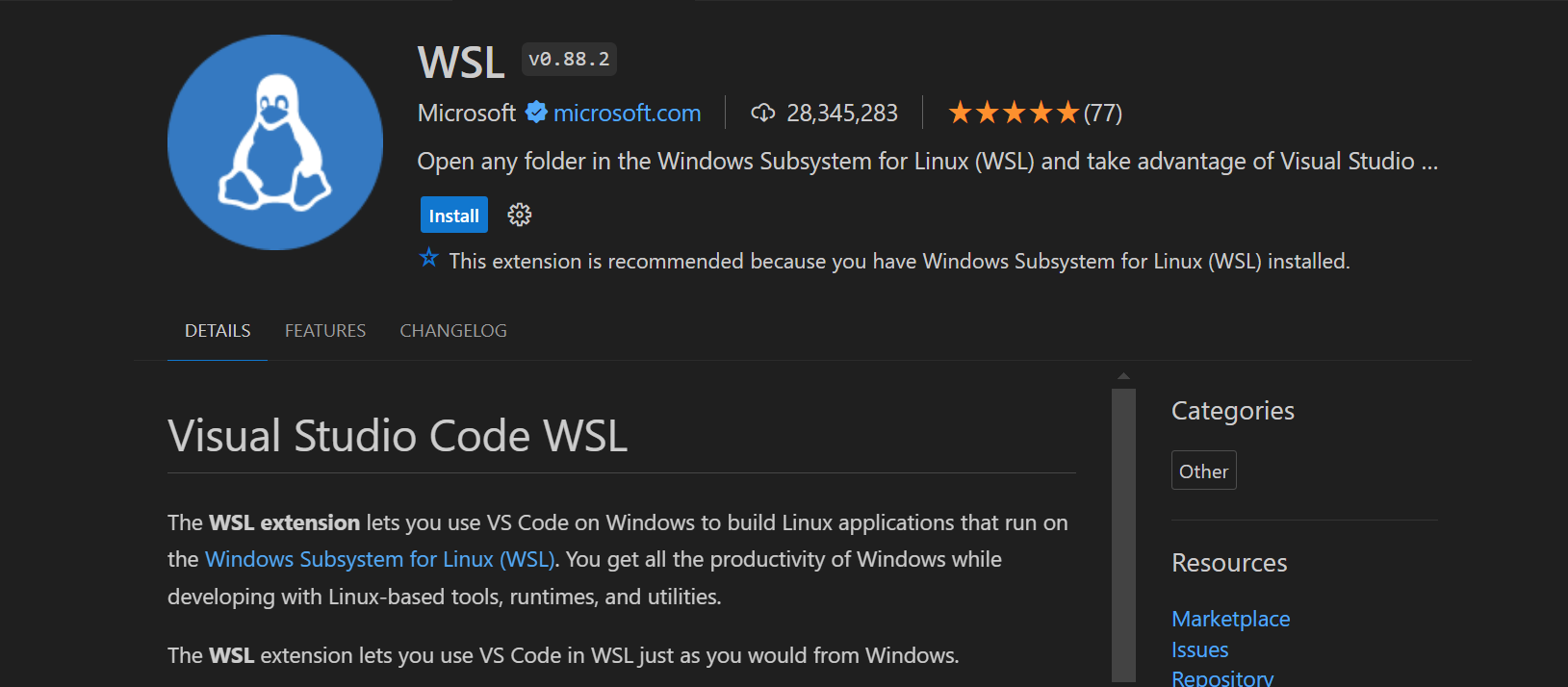The width and height of the screenshot is (1568, 687).
Task: Open the Repository resource link
Action: pyautogui.click(x=1222, y=677)
